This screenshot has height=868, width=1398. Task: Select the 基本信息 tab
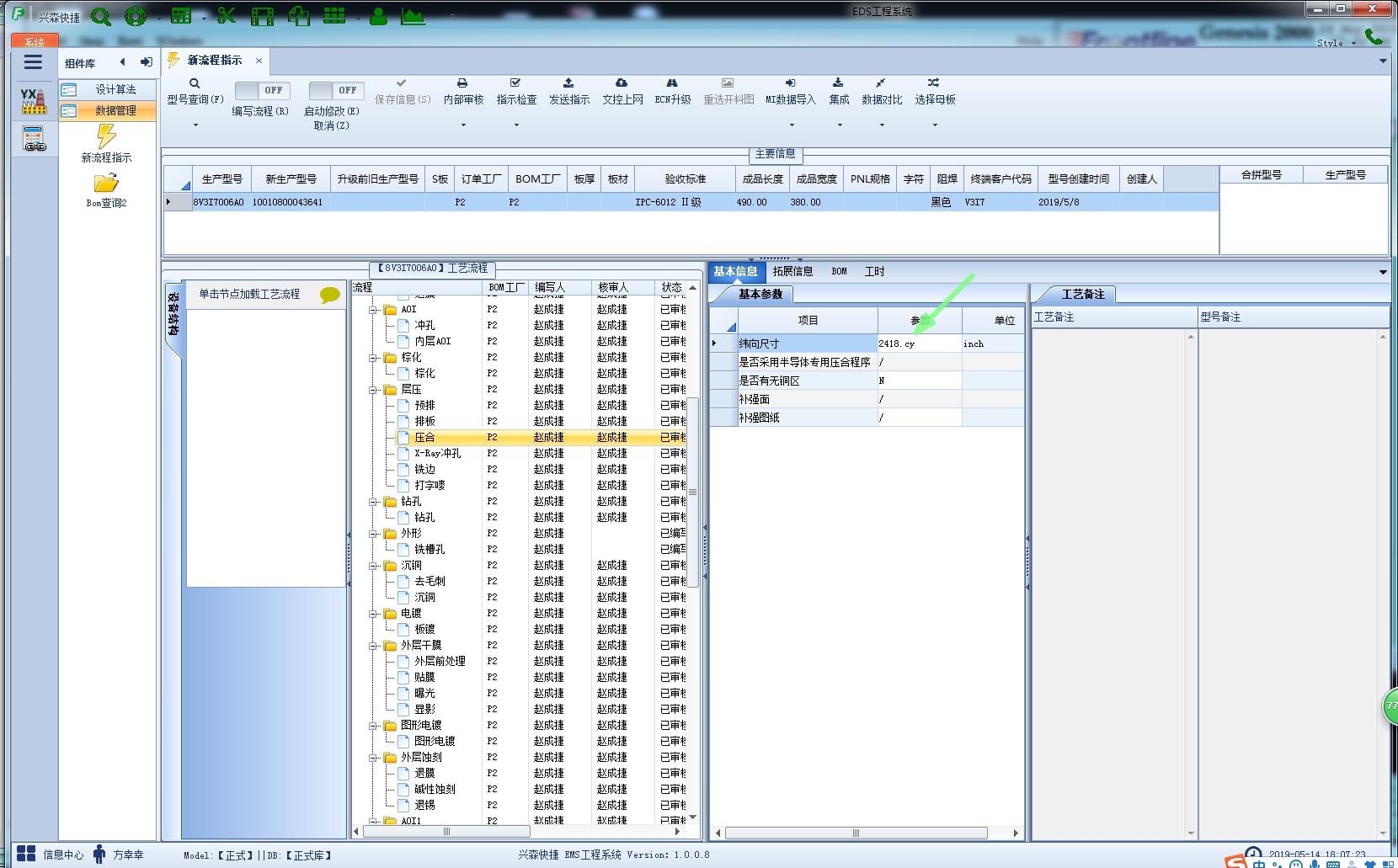coord(735,271)
